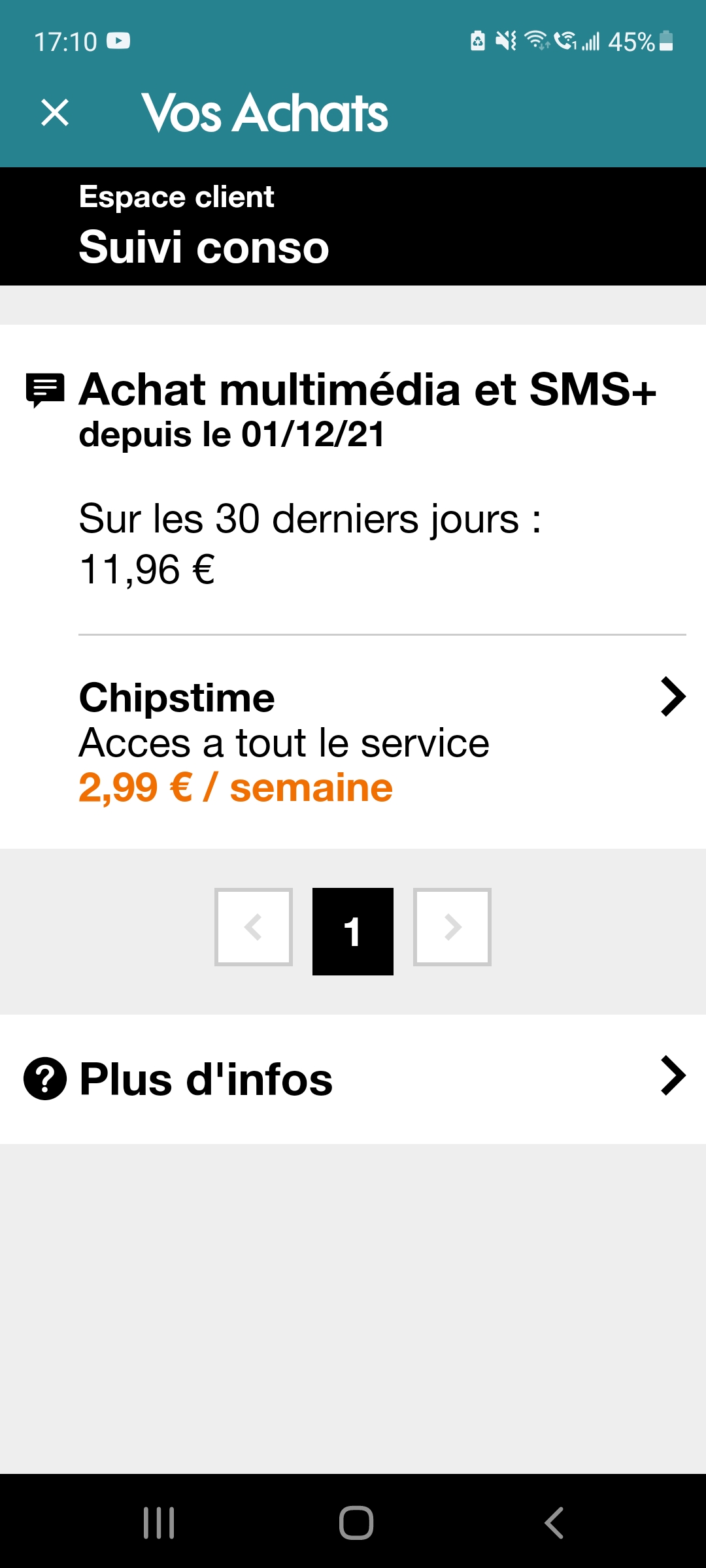Viewport: 706px width, 1568px height.
Task: Tap the muted sound status icon
Action: point(505,41)
